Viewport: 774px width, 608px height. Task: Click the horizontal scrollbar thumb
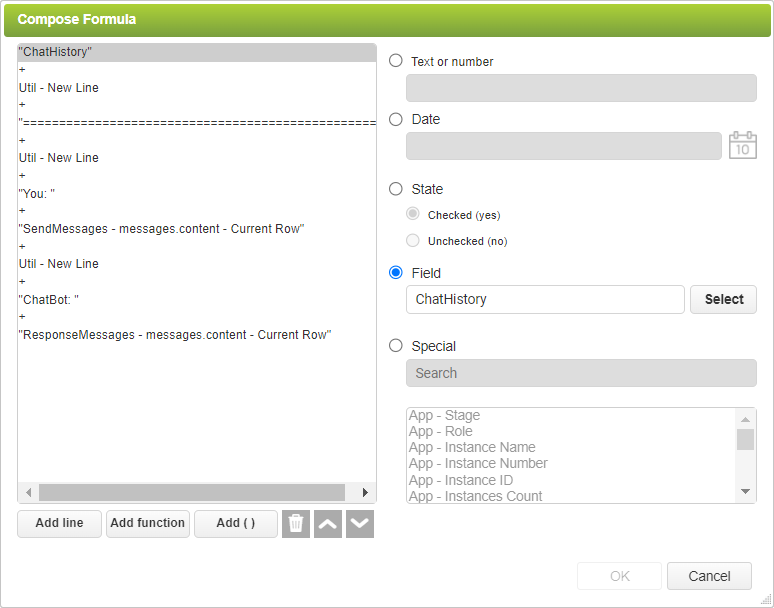pyautogui.click(x=191, y=493)
